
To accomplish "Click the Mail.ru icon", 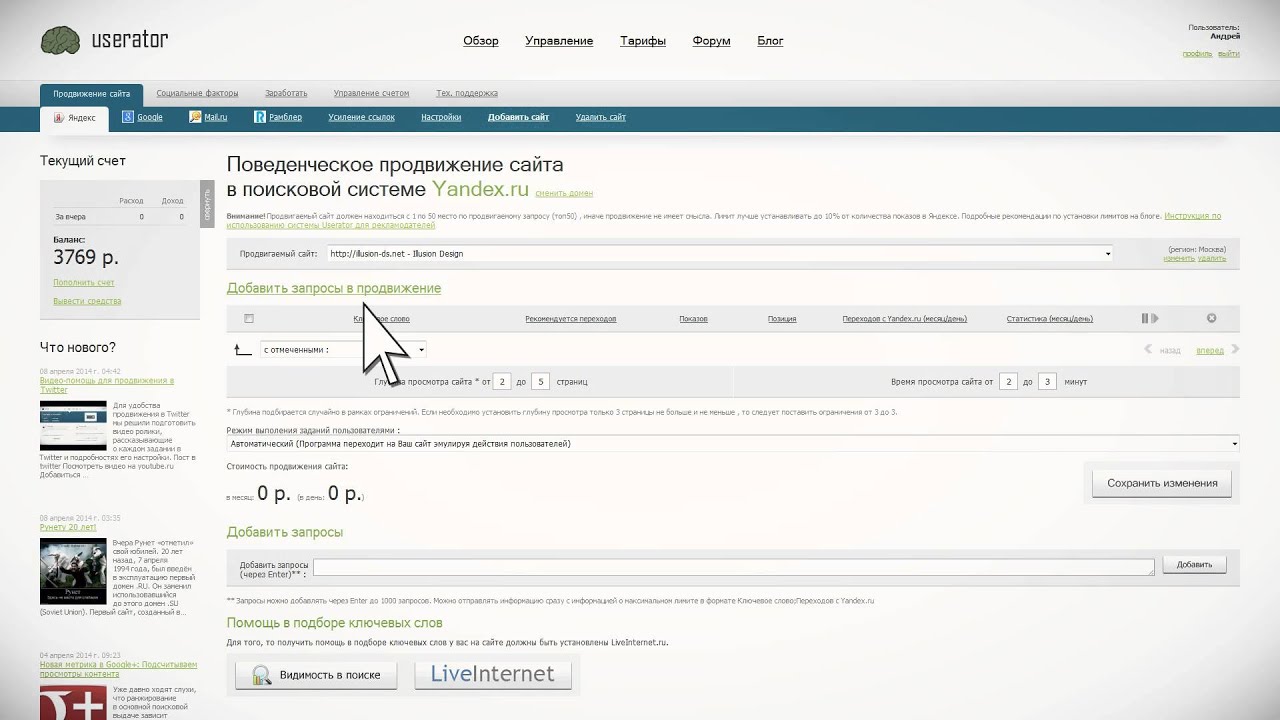I will pos(196,117).
